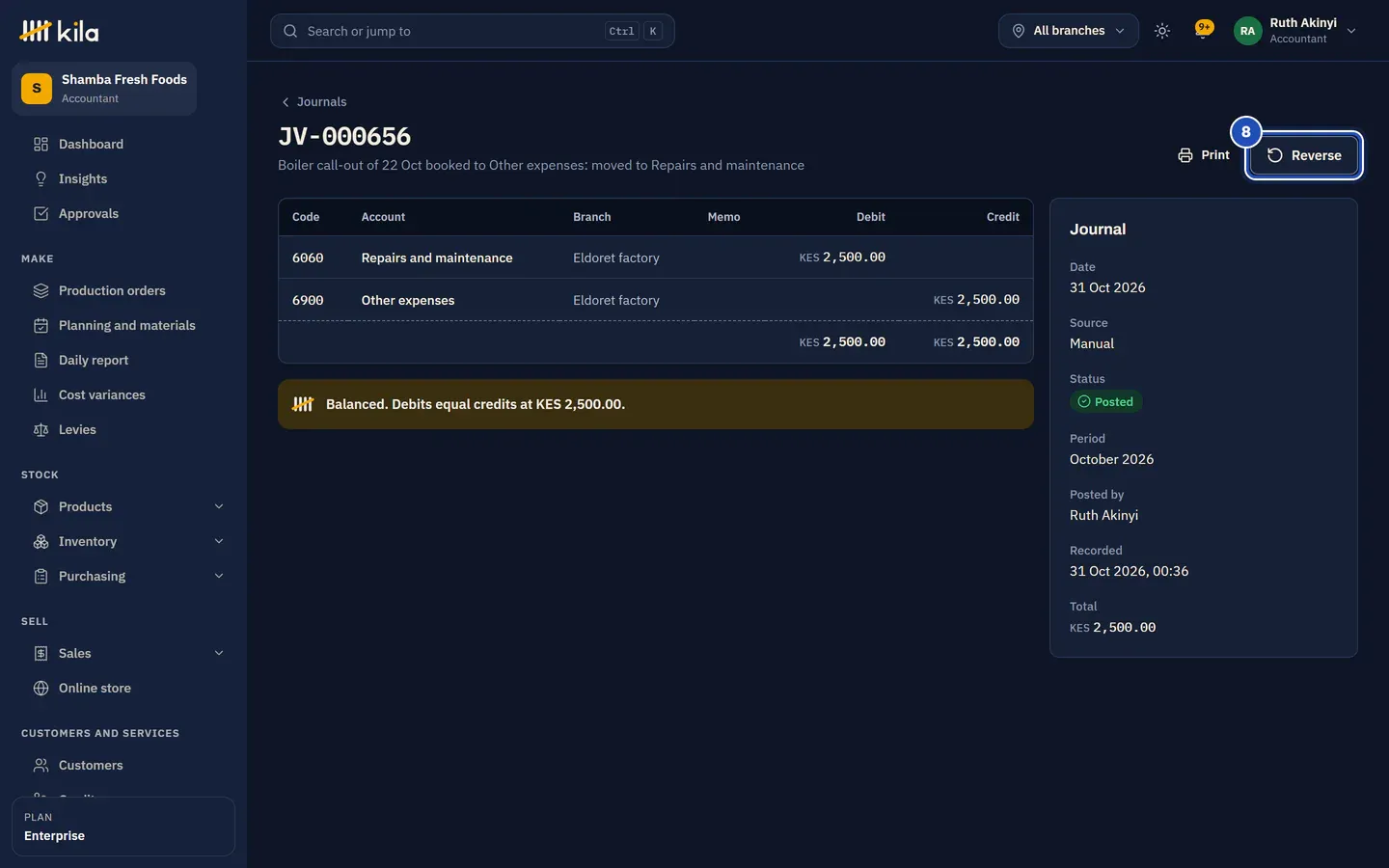Click the Reverse journal button

tap(1304, 155)
